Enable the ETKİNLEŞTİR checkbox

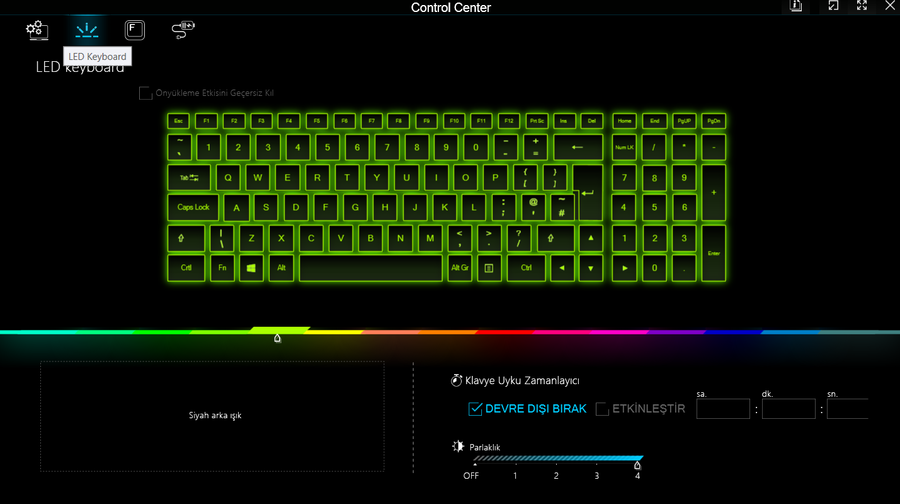point(602,409)
